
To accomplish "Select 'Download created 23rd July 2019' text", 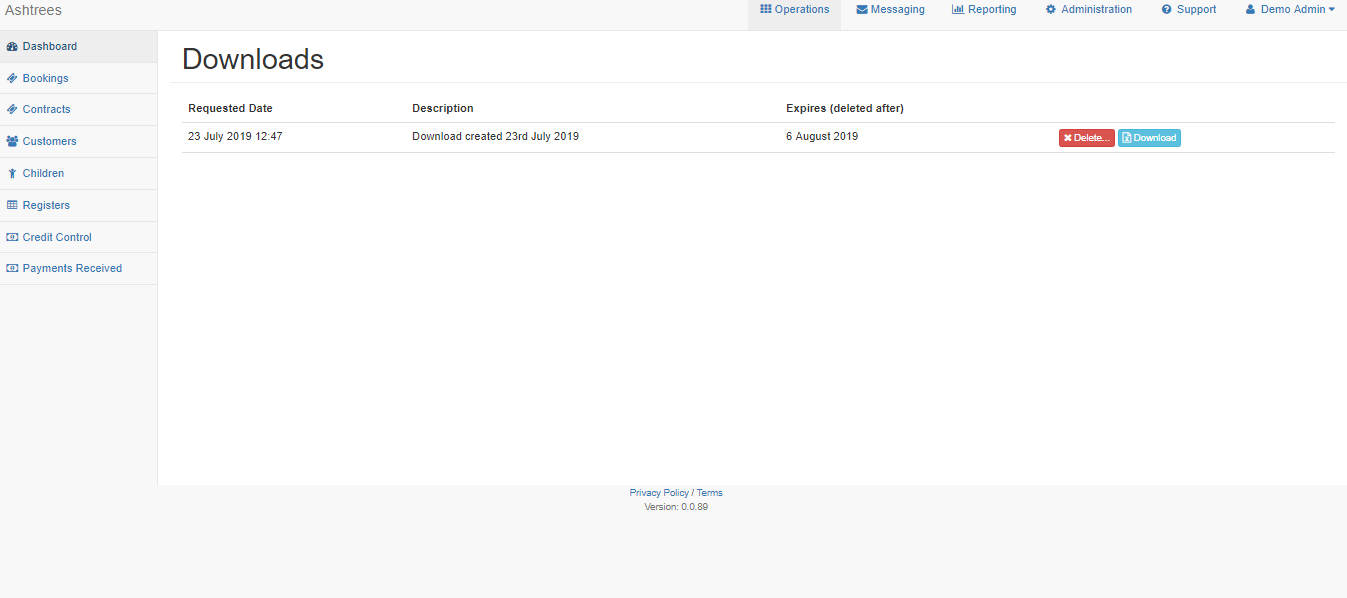I will tap(495, 136).
